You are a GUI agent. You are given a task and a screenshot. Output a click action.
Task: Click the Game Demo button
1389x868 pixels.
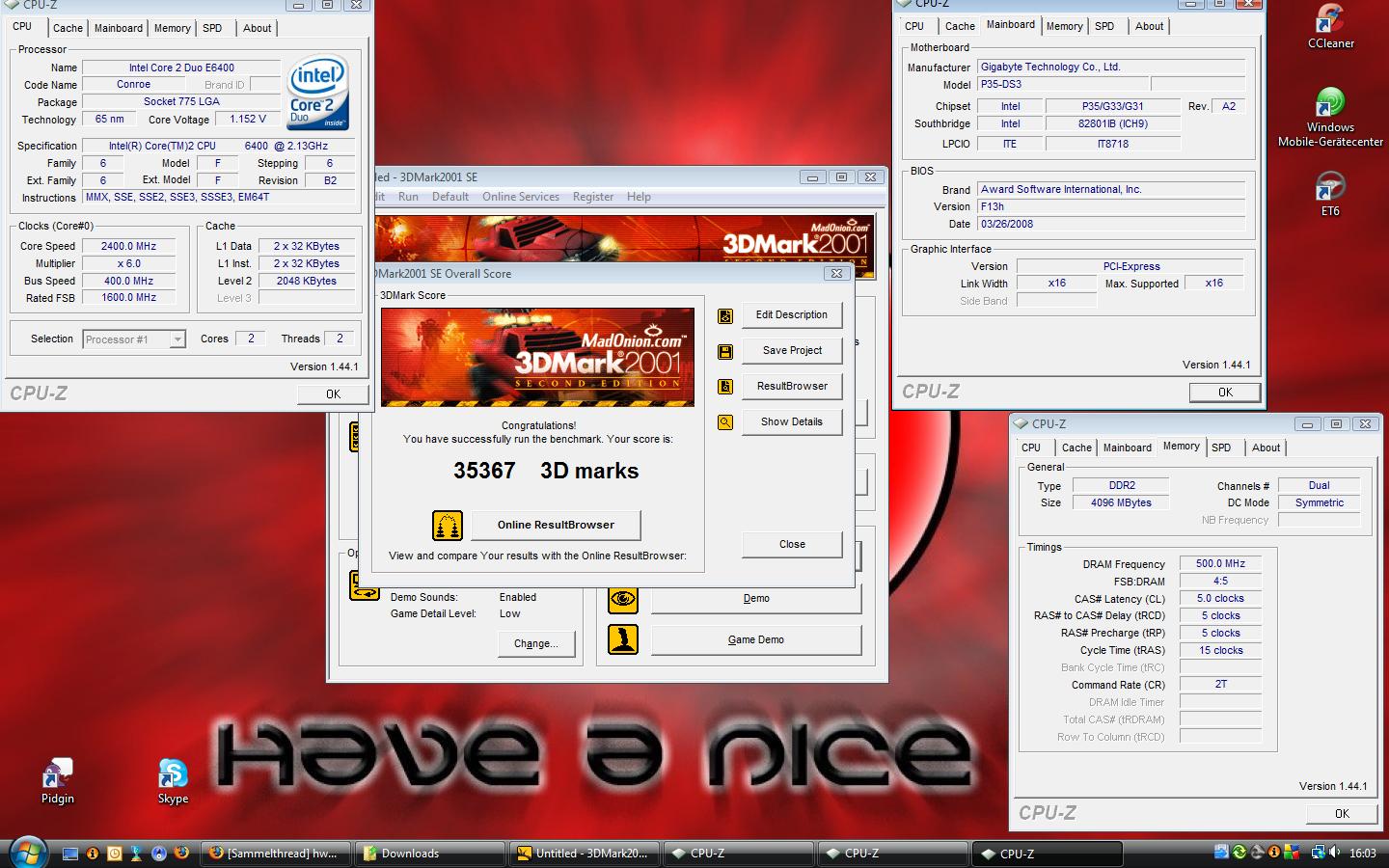coord(755,640)
